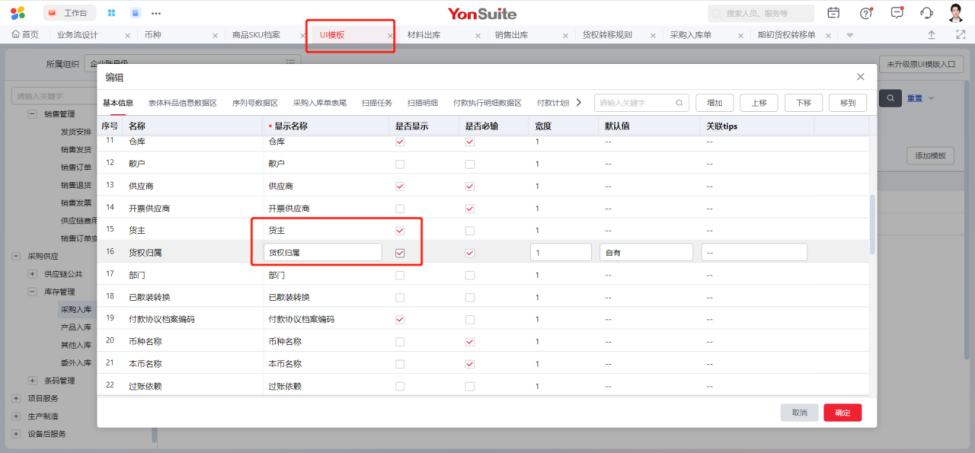Click the help question mark icon
The height and width of the screenshot is (453, 975).
tap(866, 13)
